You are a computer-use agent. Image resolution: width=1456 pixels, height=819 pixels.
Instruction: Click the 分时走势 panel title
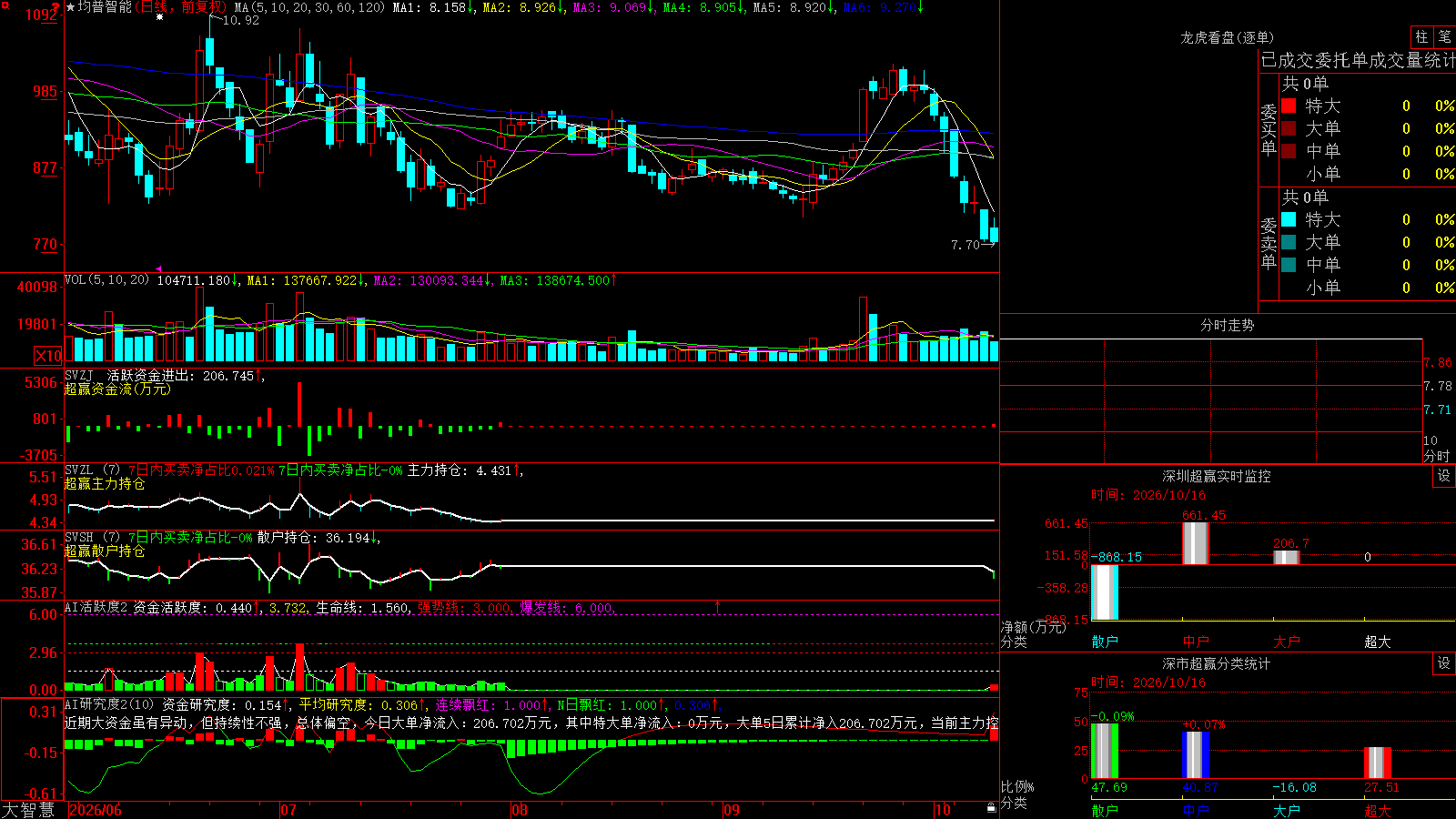click(x=1228, y=325)
